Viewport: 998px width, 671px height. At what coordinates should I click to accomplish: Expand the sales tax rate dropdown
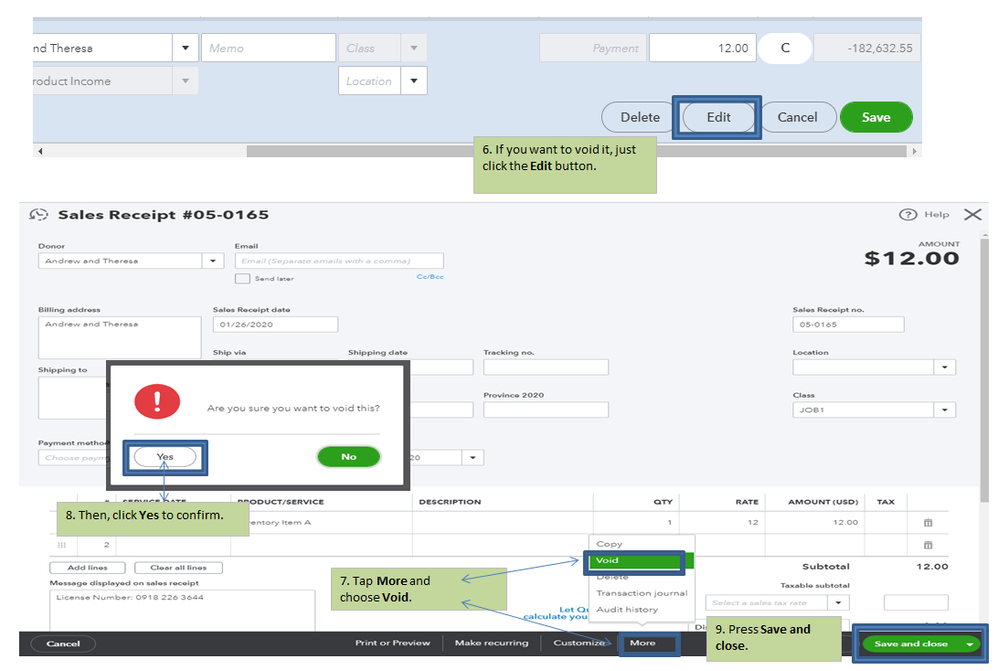[x=838, y=602]
